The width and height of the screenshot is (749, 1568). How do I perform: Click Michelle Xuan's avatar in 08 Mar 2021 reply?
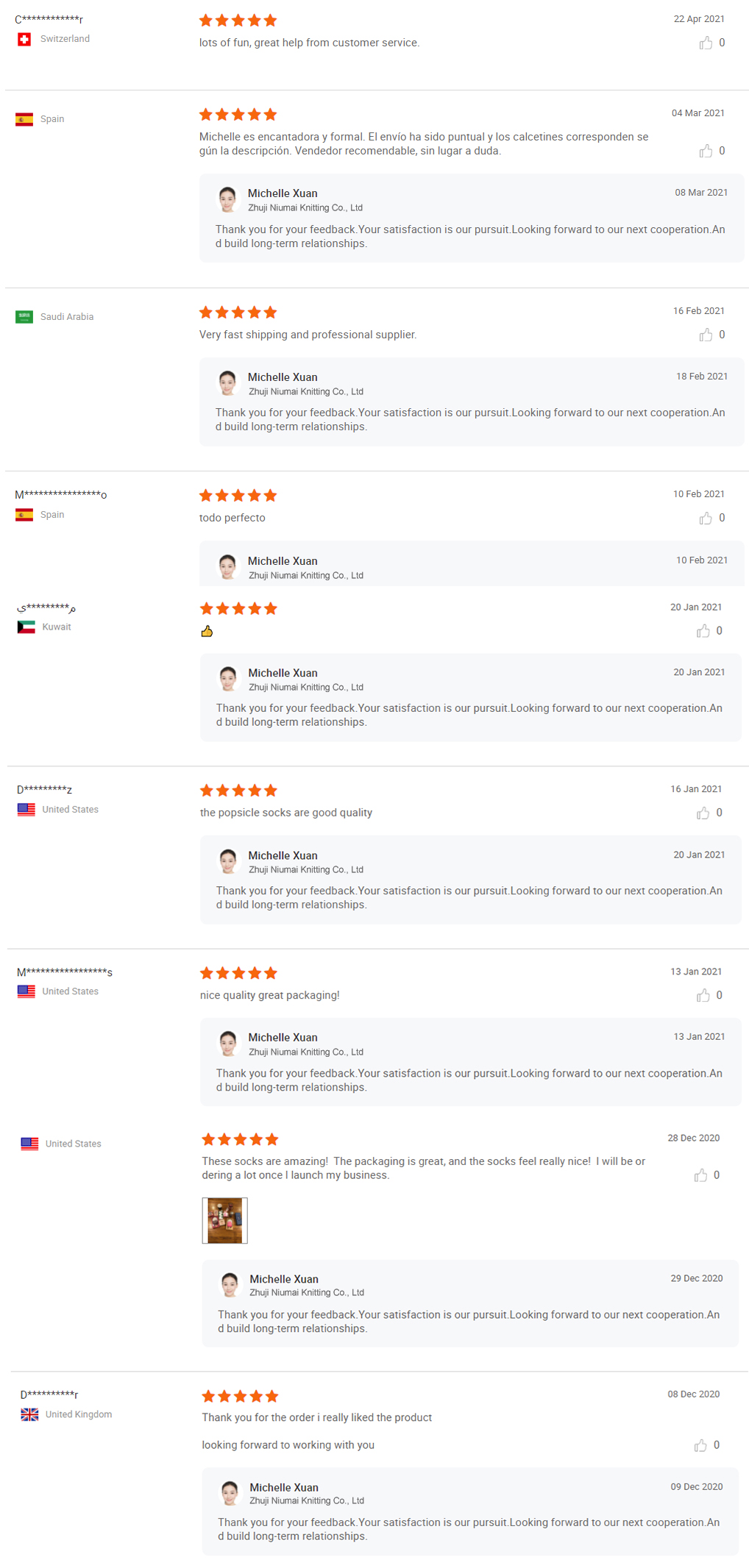click(x=227, y=199)
